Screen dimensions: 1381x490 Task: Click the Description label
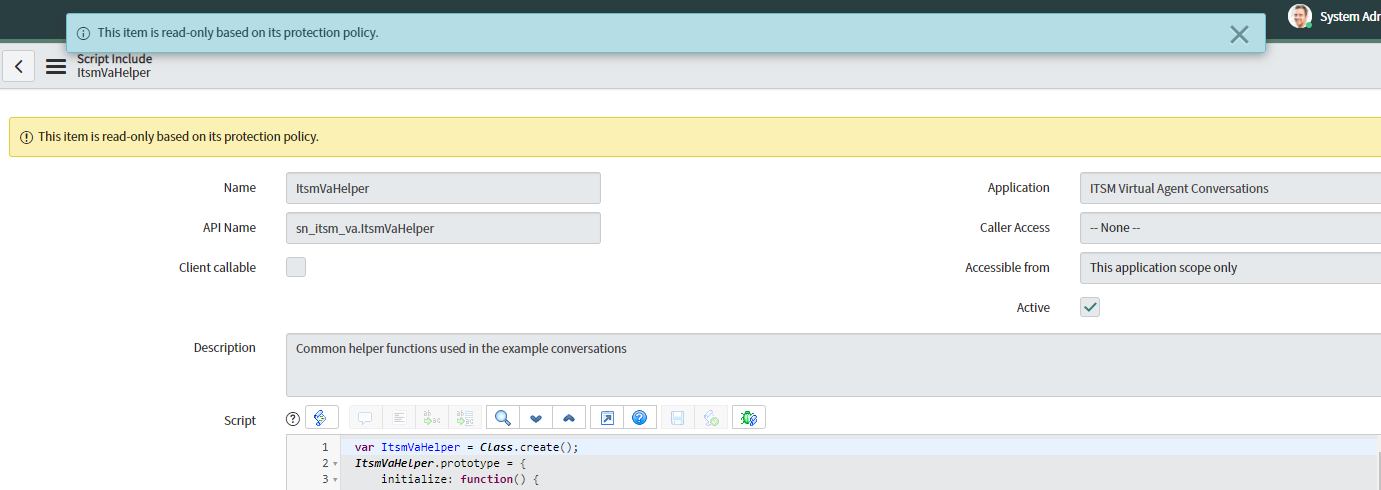click(225, 347)
